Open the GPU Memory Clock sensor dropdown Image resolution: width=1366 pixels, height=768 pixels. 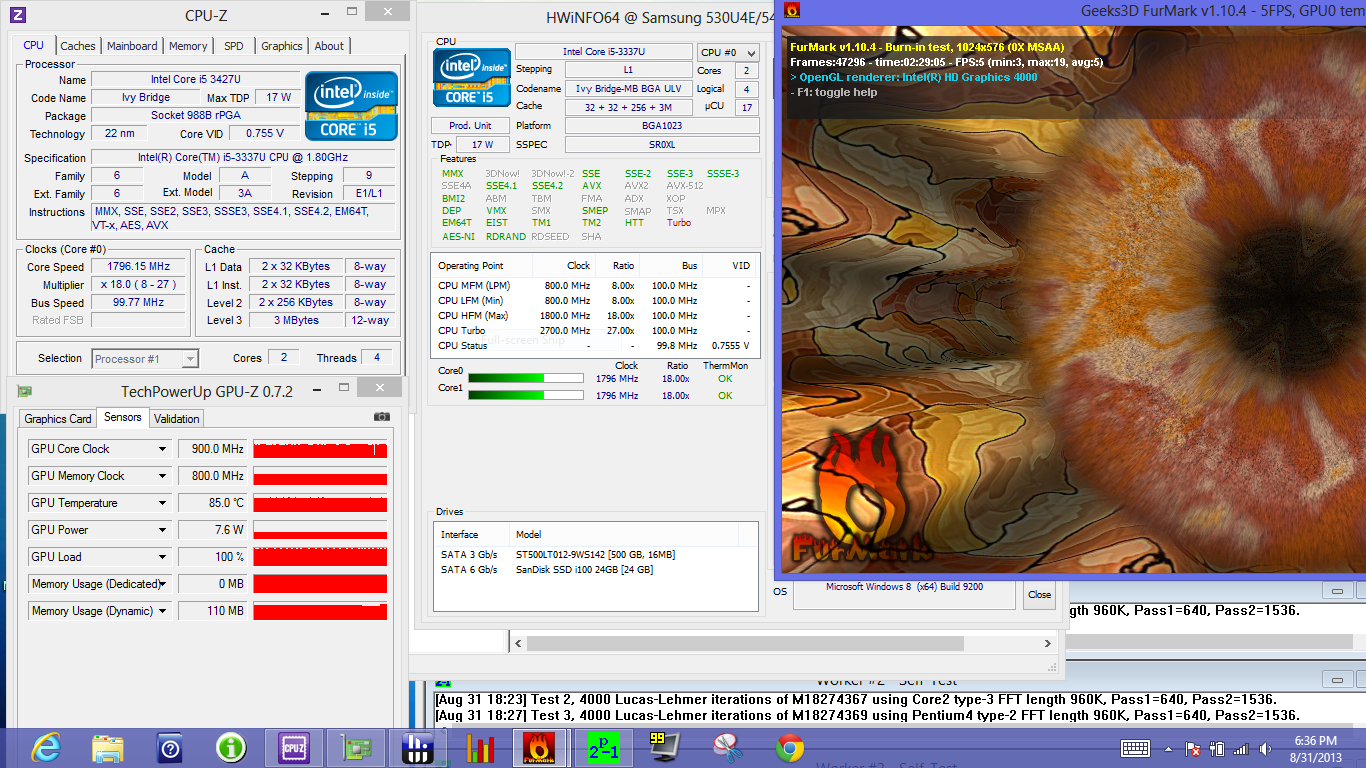163,476
